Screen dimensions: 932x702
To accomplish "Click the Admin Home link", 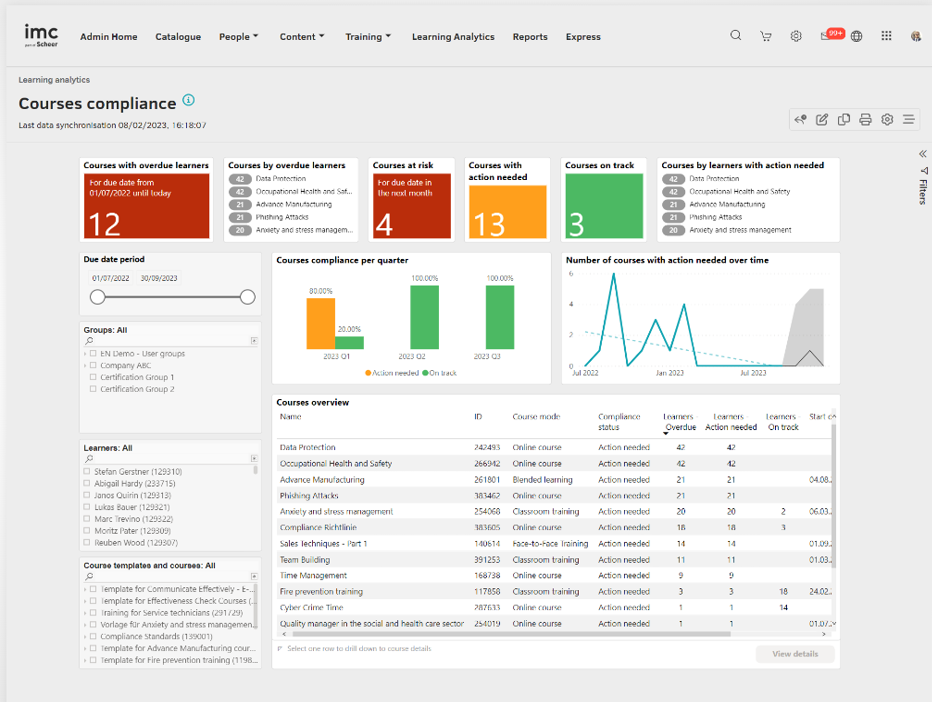I will [x=109, y=36].
